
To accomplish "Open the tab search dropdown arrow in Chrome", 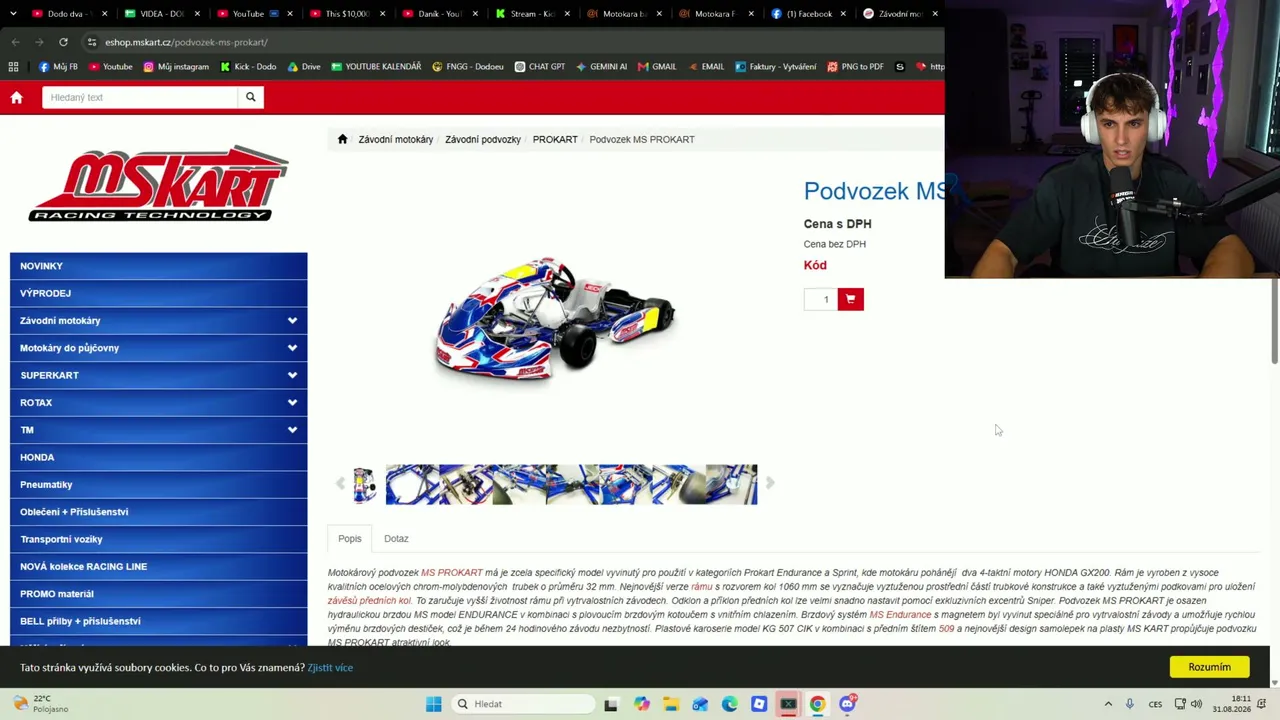I will click(x=13, y=14).
